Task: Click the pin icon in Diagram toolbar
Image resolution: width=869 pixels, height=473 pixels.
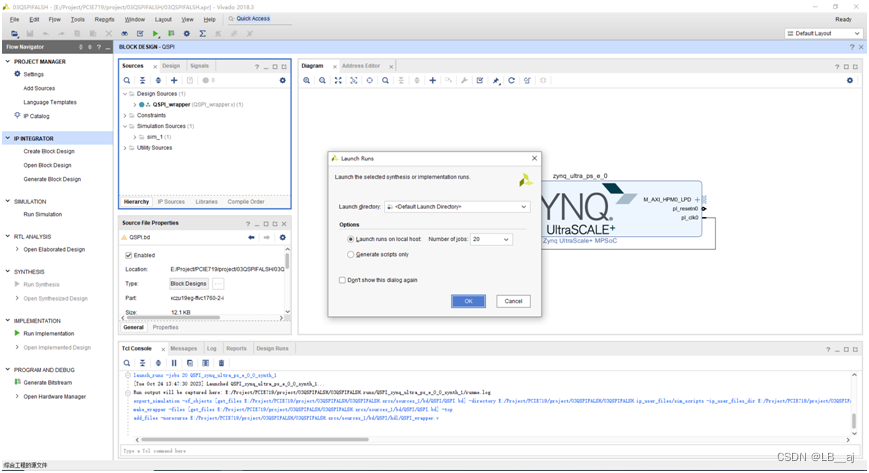Action: pyautogui.click(x=496, y=80)
